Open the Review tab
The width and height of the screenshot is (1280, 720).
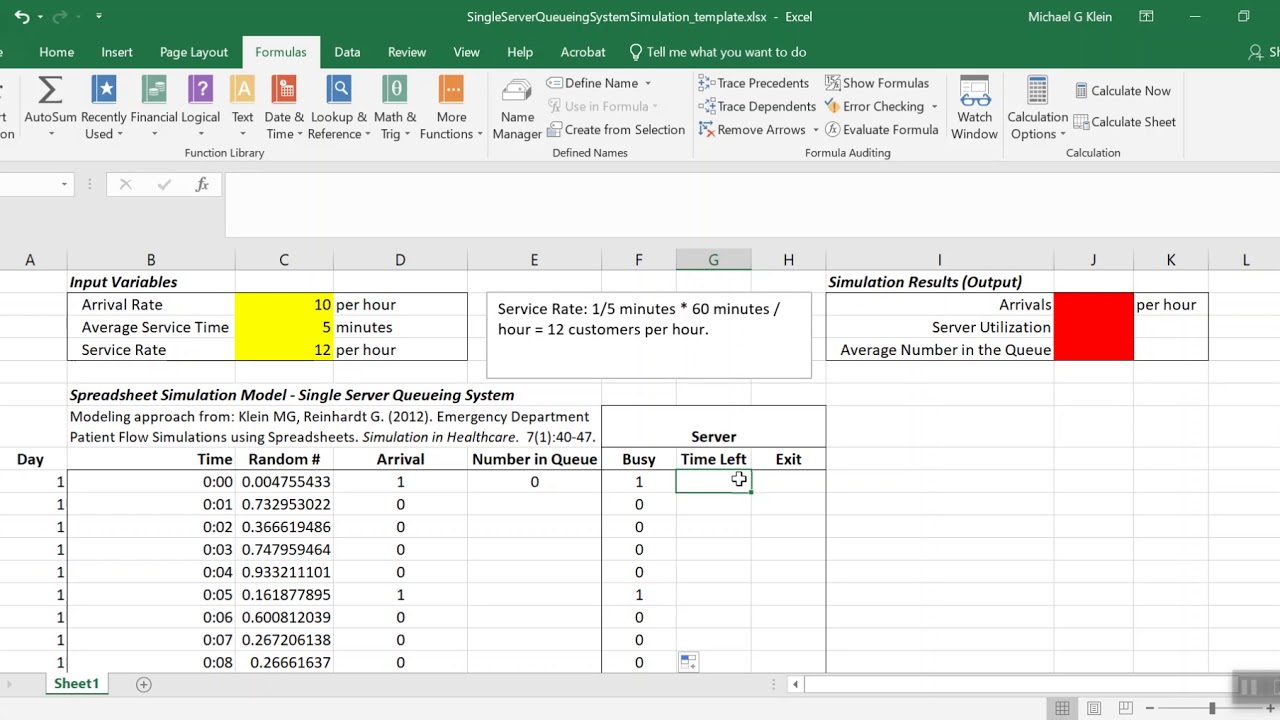tap(407, 52)
